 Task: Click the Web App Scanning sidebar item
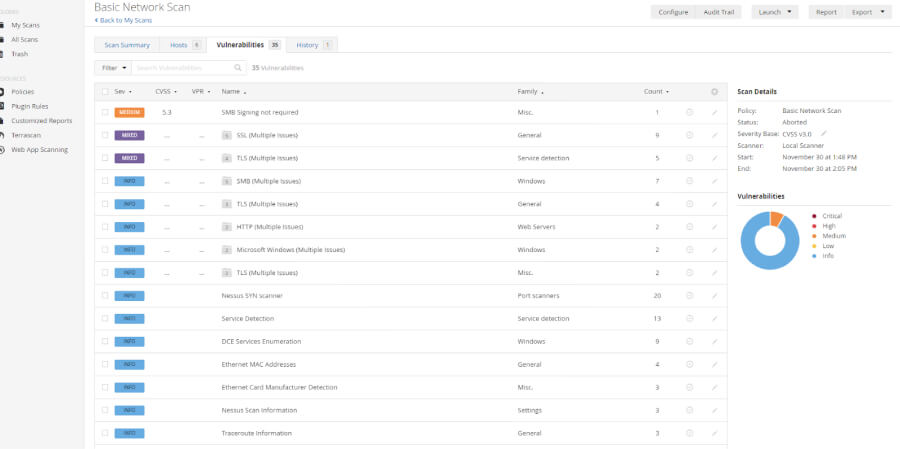(x=39, y=149)
